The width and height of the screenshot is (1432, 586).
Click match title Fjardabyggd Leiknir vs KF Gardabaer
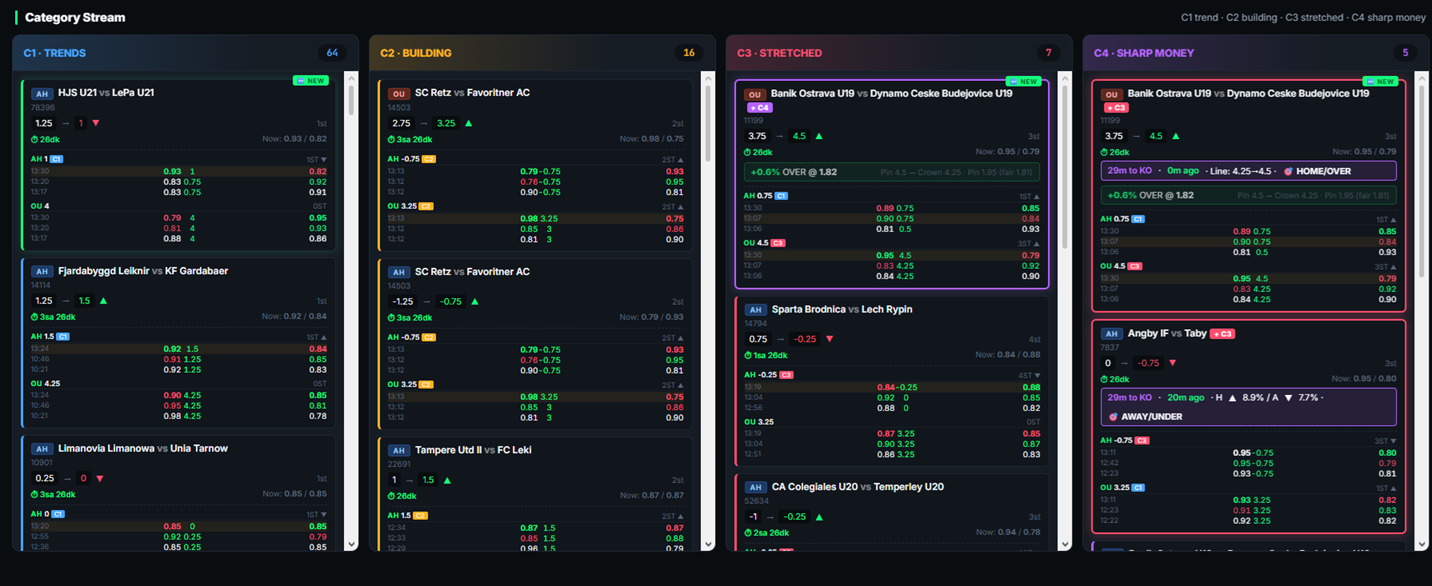coord(143,271)
